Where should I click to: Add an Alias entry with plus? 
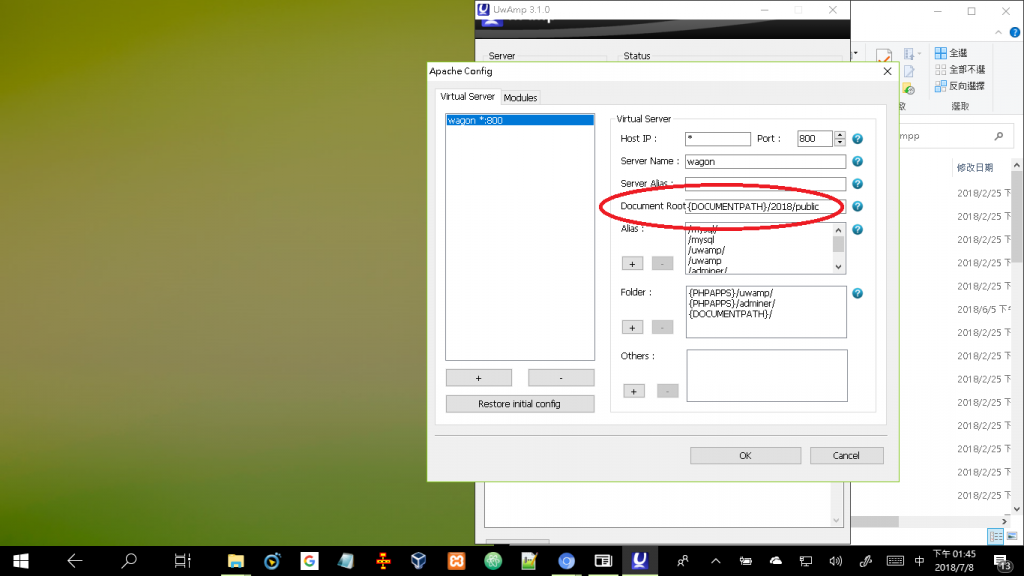(x=632, y=263)
